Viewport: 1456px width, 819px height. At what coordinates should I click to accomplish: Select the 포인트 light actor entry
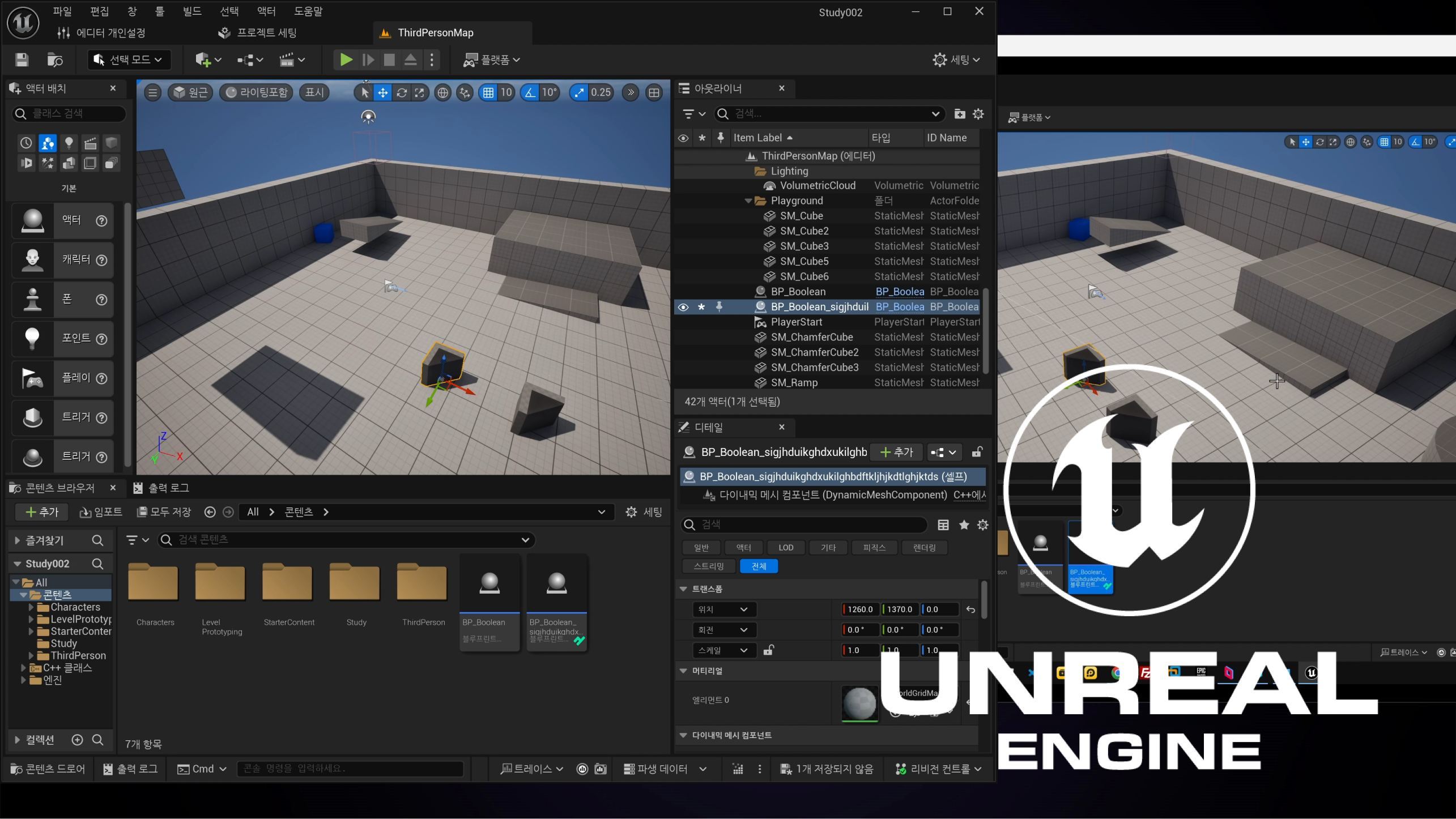(63, 339)
